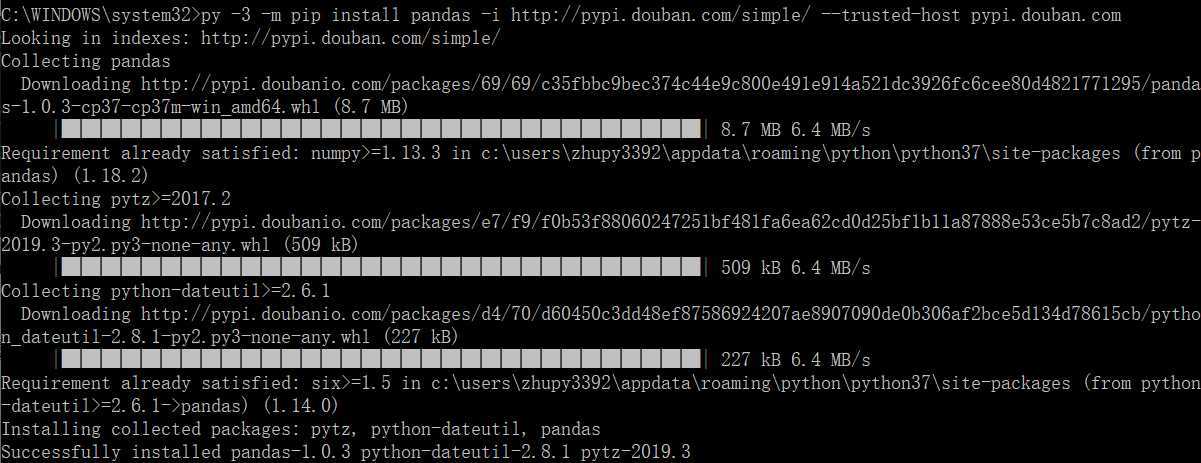Click the C:\WINDOWS\system32 prompt path
Image resolution: width=1201 pixels, height=463 pixels.
[x=96, y=15]
